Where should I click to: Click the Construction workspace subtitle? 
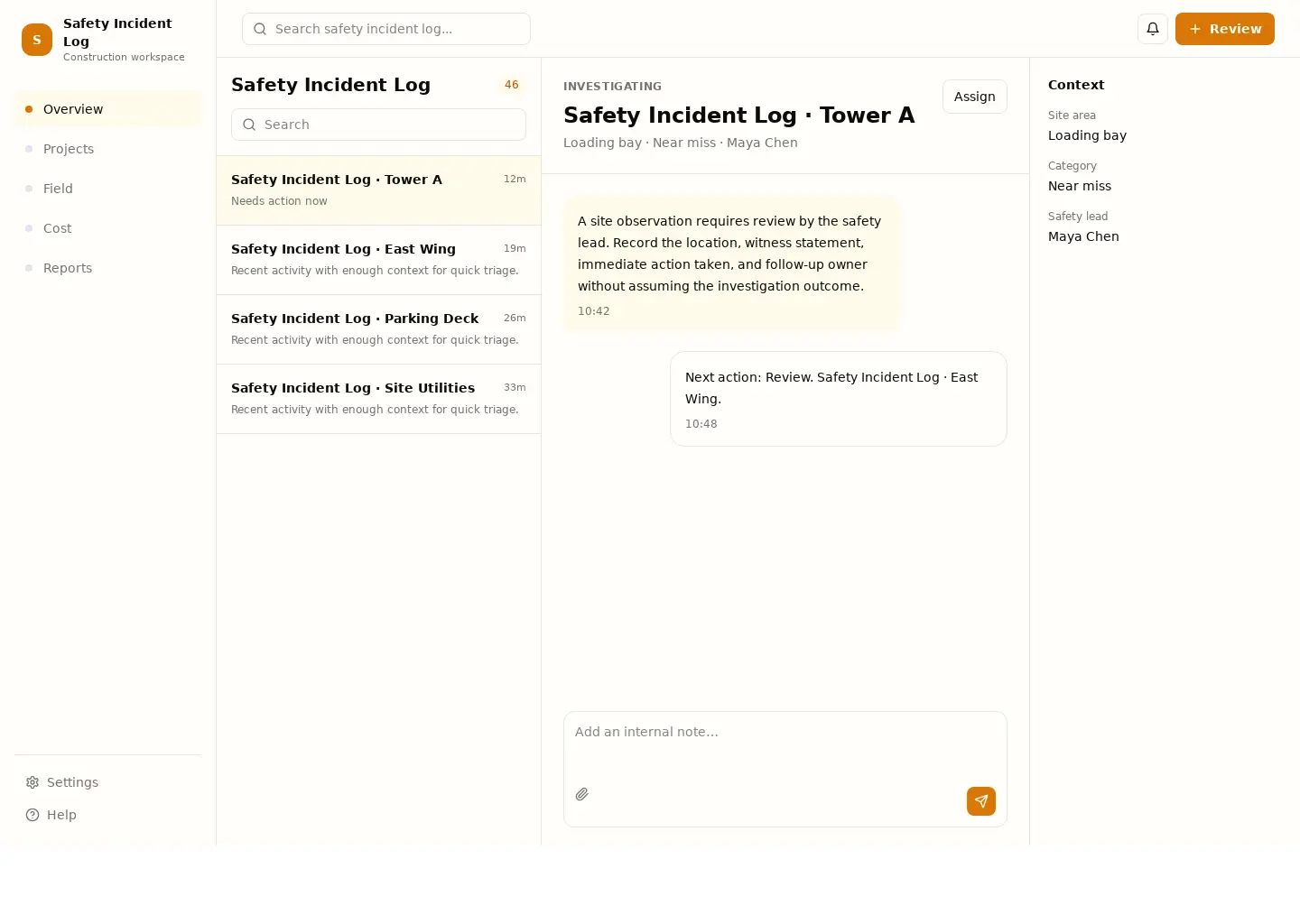coord(124,57)
